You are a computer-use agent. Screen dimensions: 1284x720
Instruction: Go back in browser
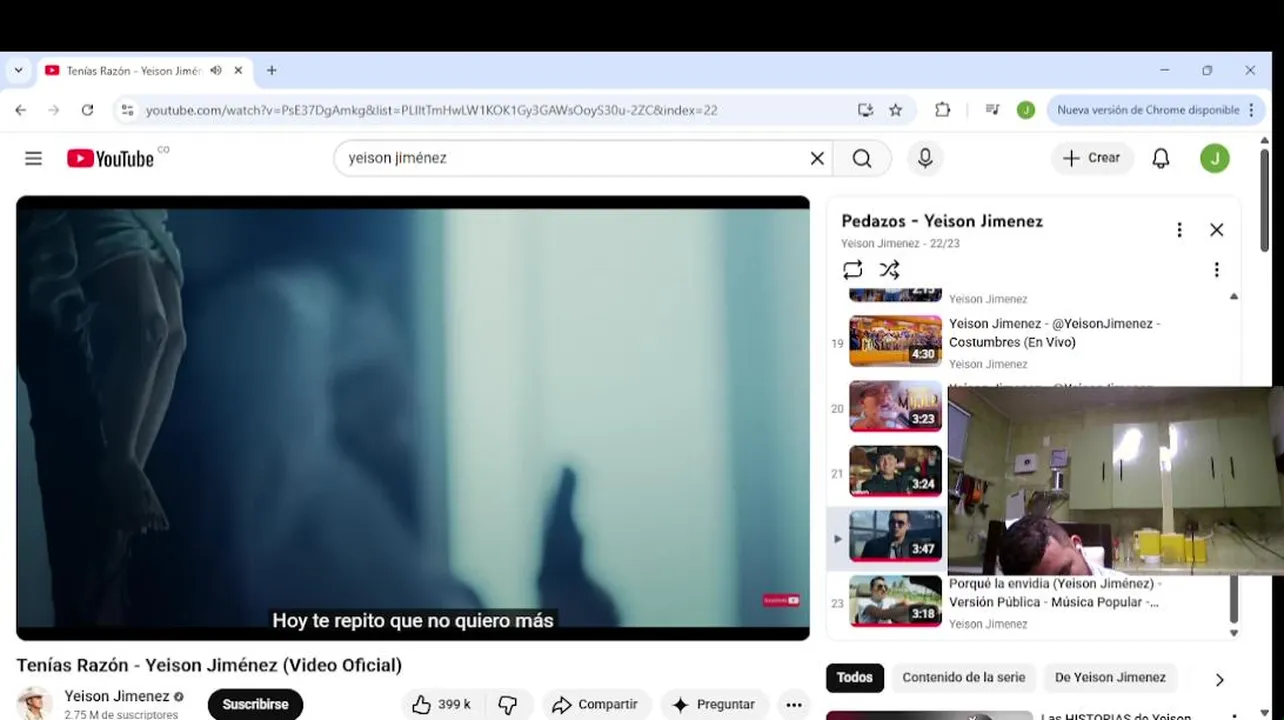click(x=20, y=110)
